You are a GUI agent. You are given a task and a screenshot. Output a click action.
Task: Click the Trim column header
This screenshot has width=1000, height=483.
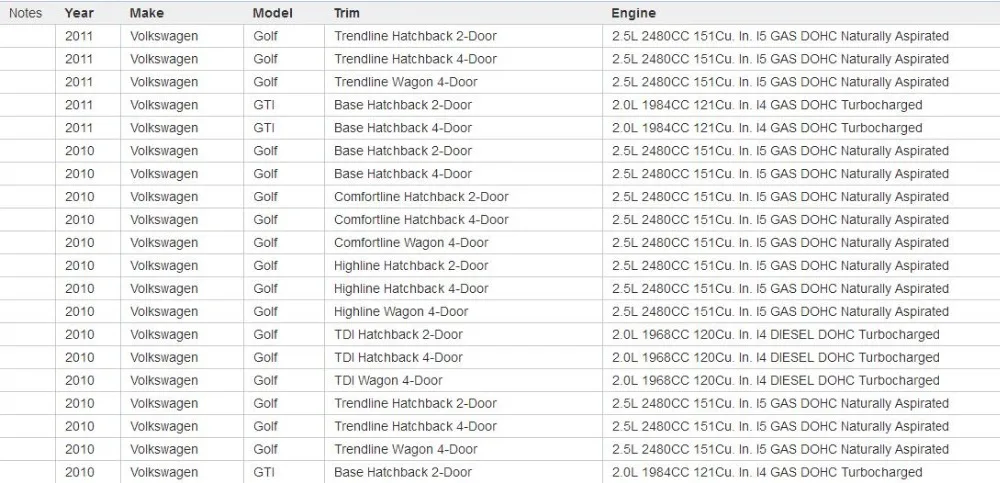346,13
